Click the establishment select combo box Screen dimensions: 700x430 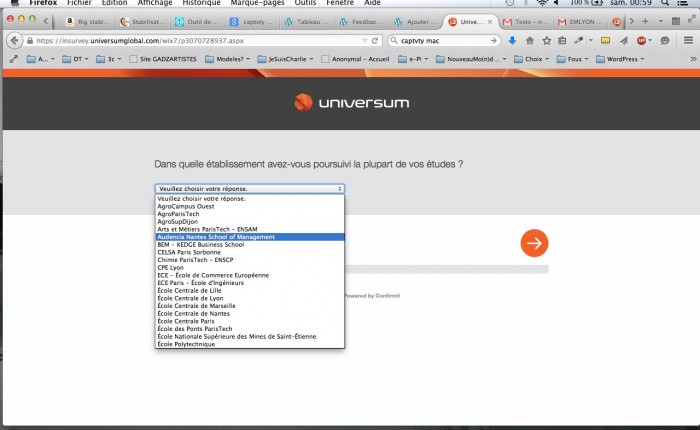(250, 189)
